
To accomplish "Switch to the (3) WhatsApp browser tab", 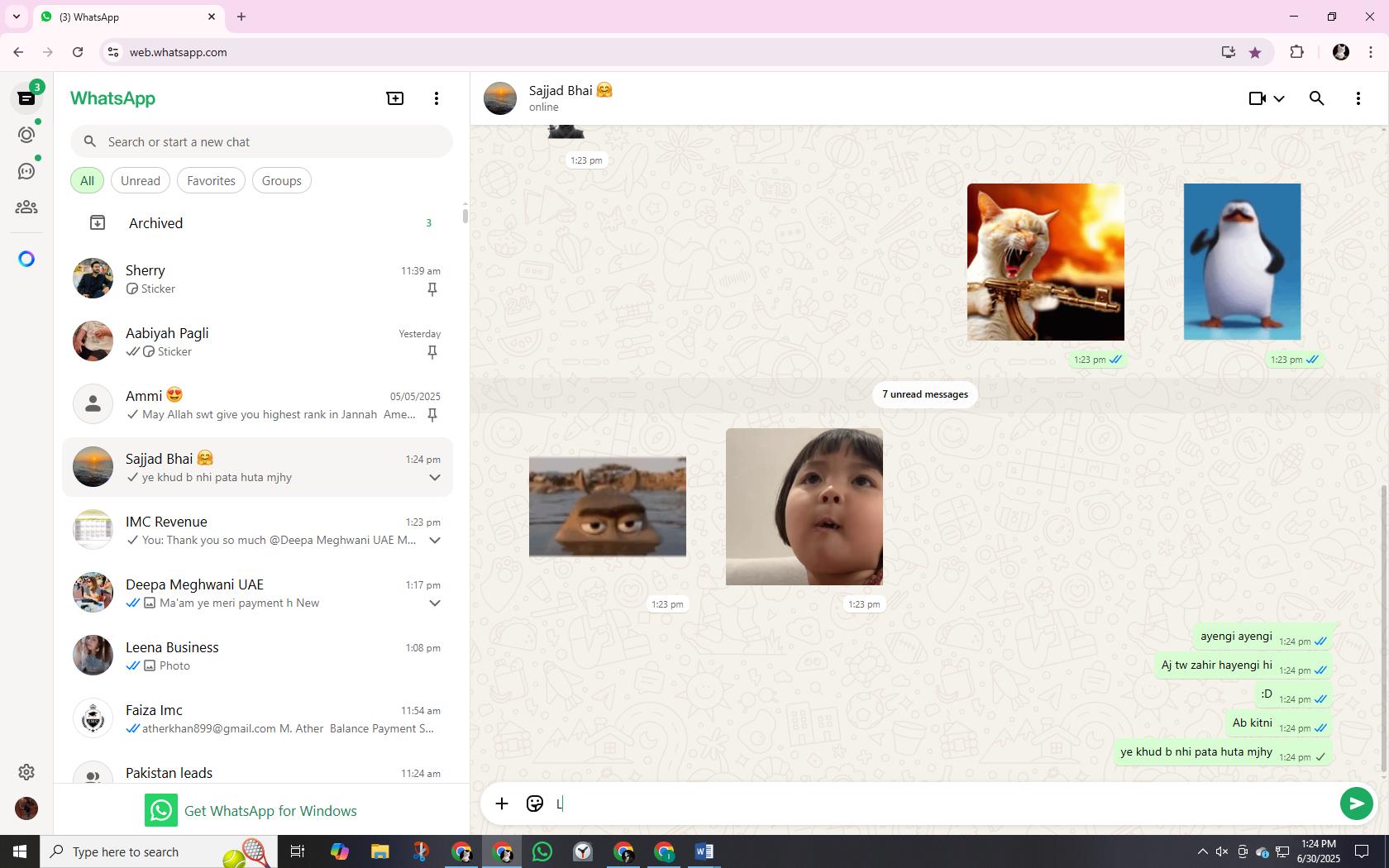I will pos(128,17).
